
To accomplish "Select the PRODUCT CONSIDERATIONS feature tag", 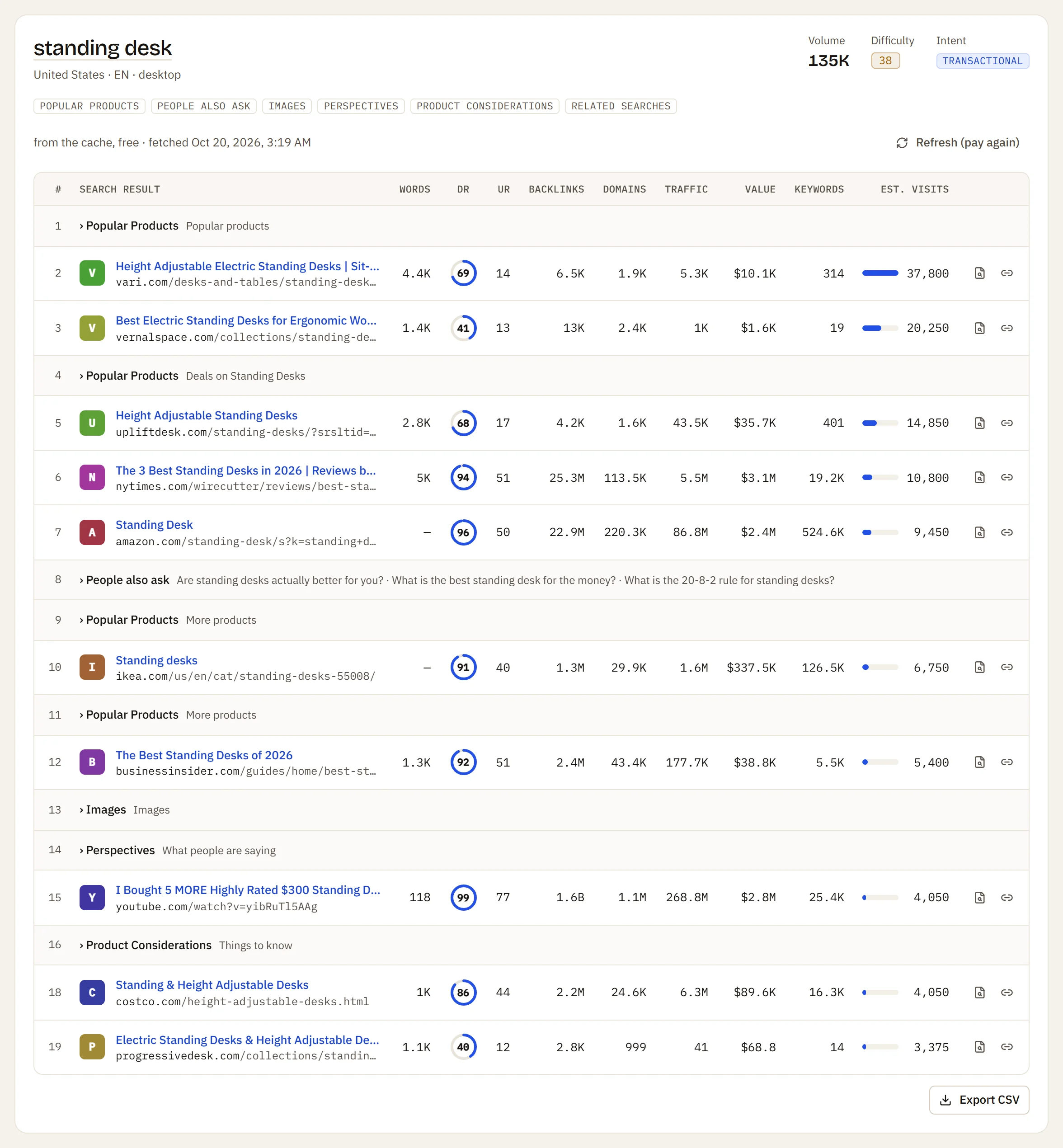I will (x=484, y=106).
